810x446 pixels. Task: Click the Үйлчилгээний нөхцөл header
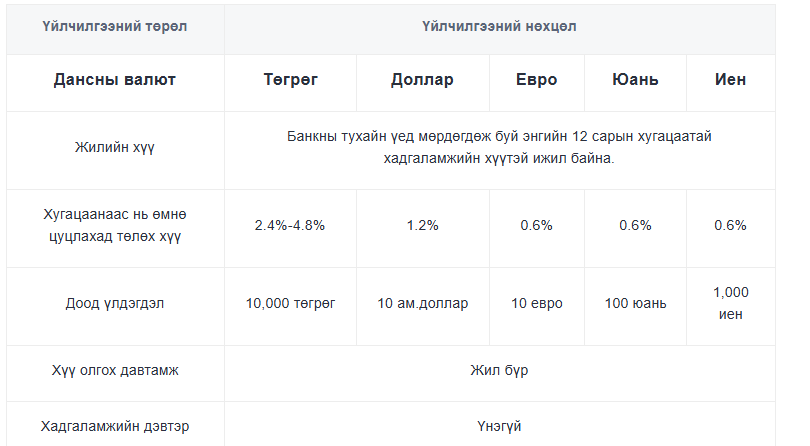(499, 26)
